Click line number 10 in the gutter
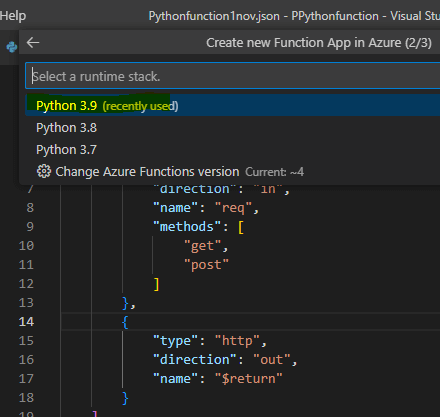 tap(26, 246)
